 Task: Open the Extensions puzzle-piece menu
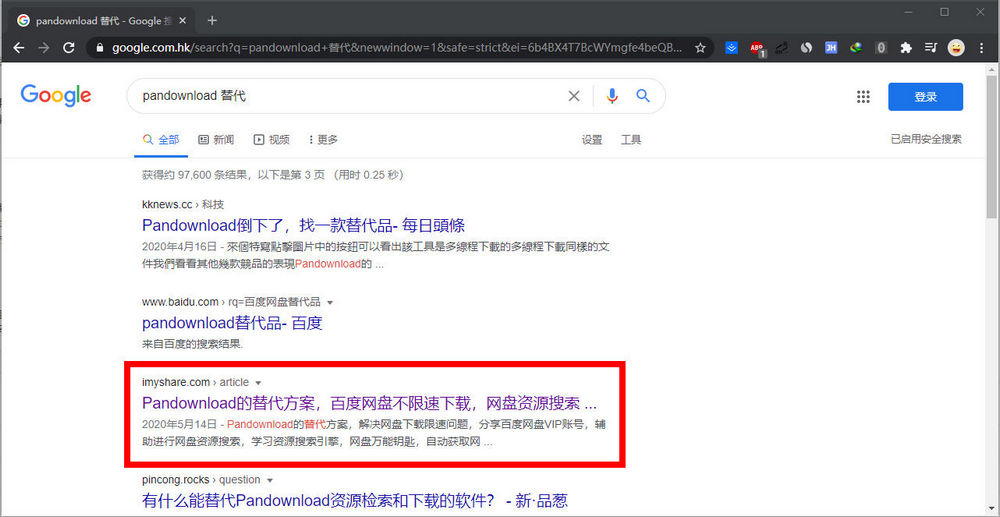(x=906, y=48)
